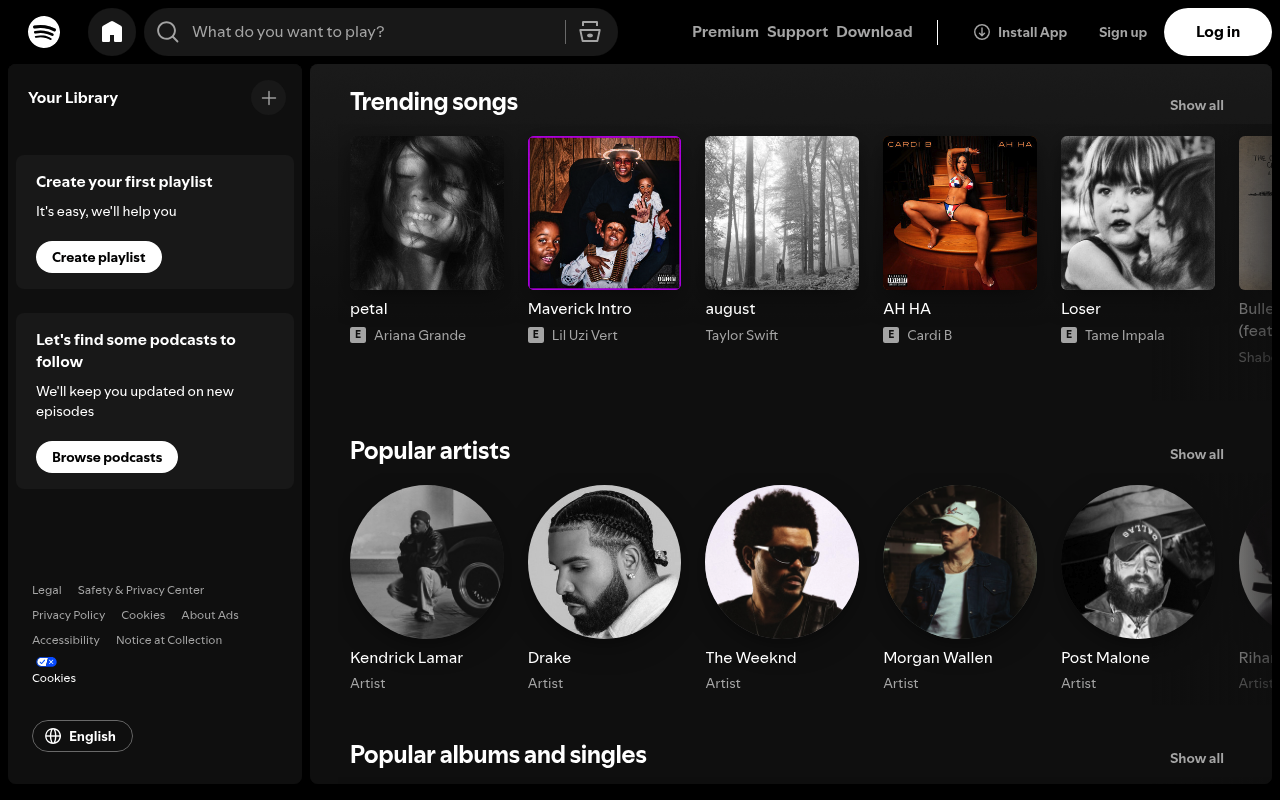Image resolution: width=1280 pixels, height=800 pixels.
Task: Open the Maverick Intro album cover
Action: pyautogui.click(x=604, y=213)
